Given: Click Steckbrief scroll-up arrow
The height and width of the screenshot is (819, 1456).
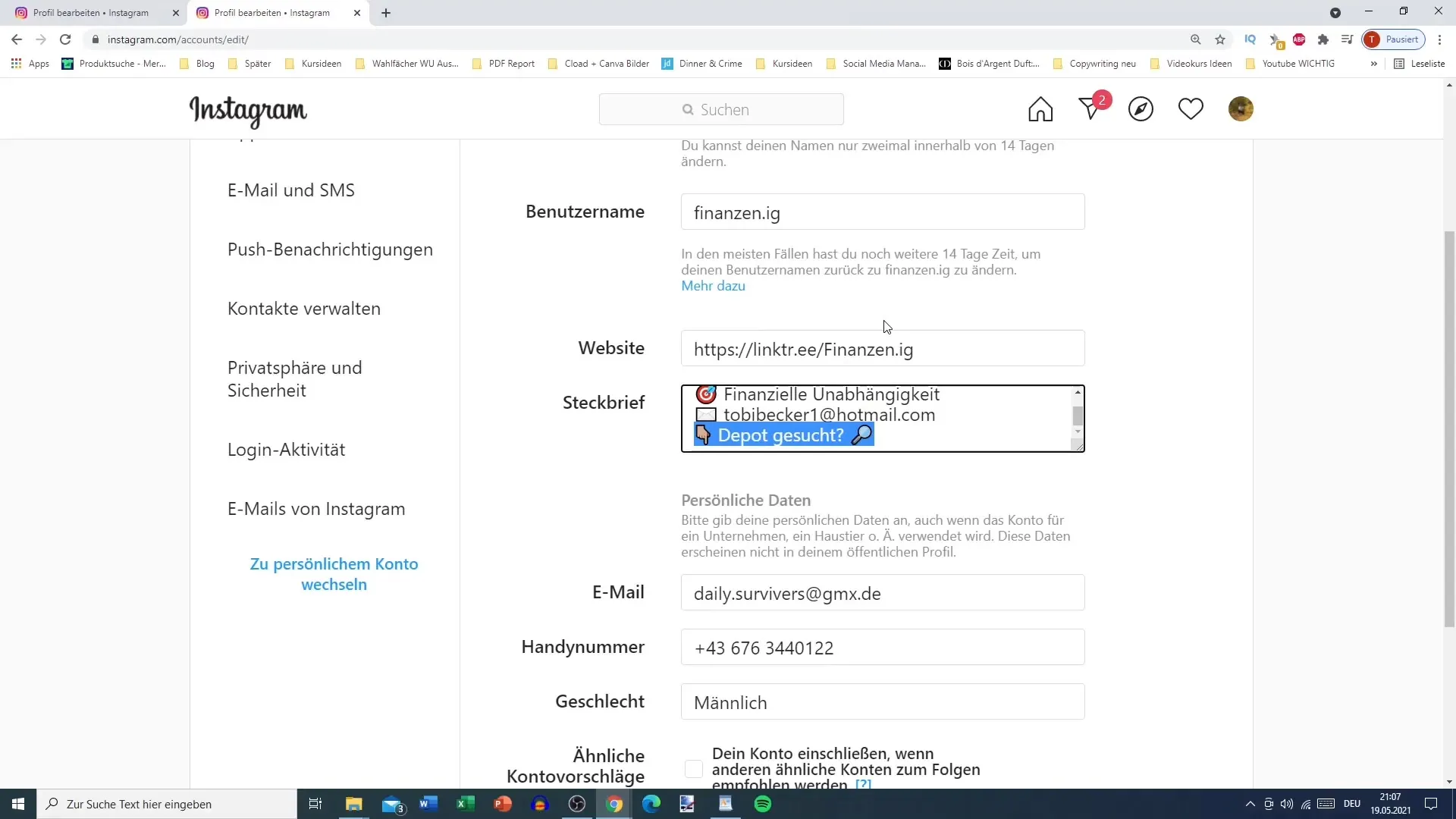Looking at the screenshot, I should [x=1078, y=392].
